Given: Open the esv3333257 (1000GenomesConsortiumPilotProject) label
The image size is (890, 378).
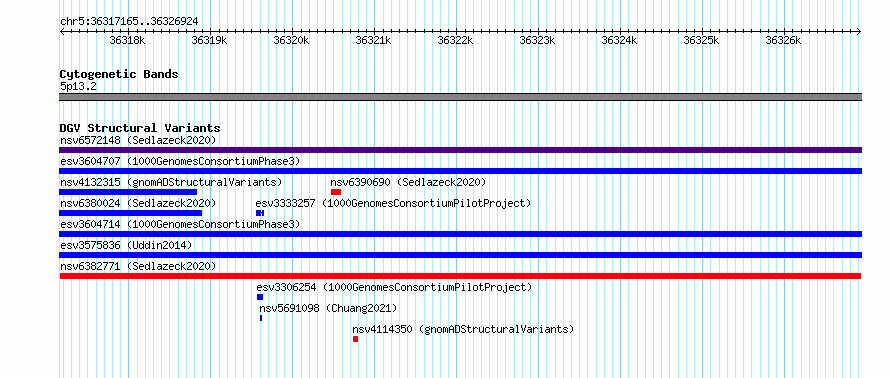Looking at the screenshot, I should 393,203.
